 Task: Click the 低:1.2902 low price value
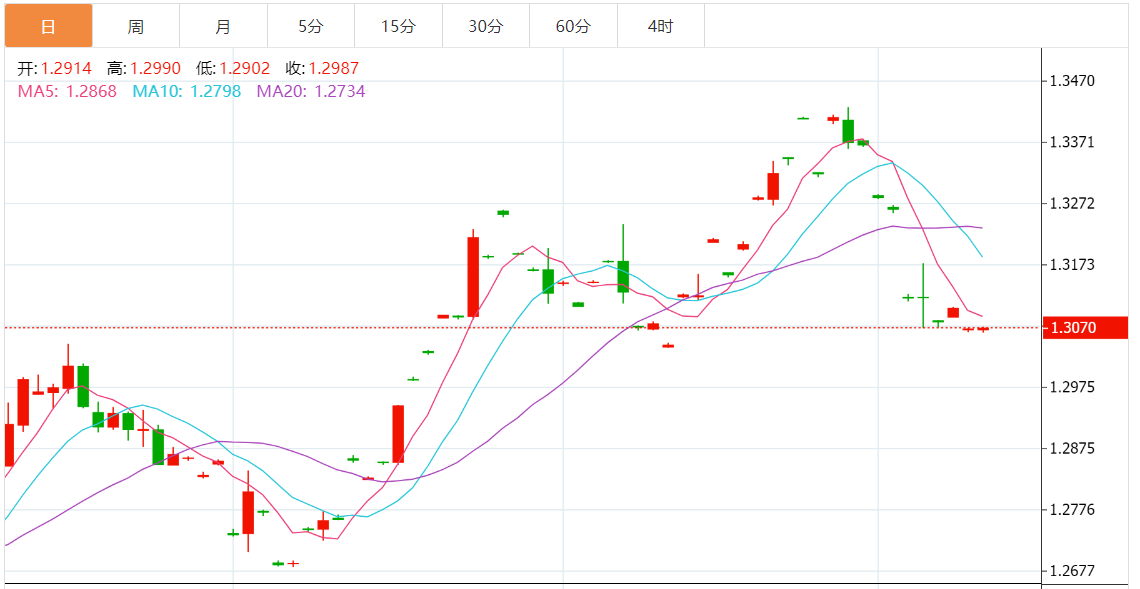(x=233, y=69)
